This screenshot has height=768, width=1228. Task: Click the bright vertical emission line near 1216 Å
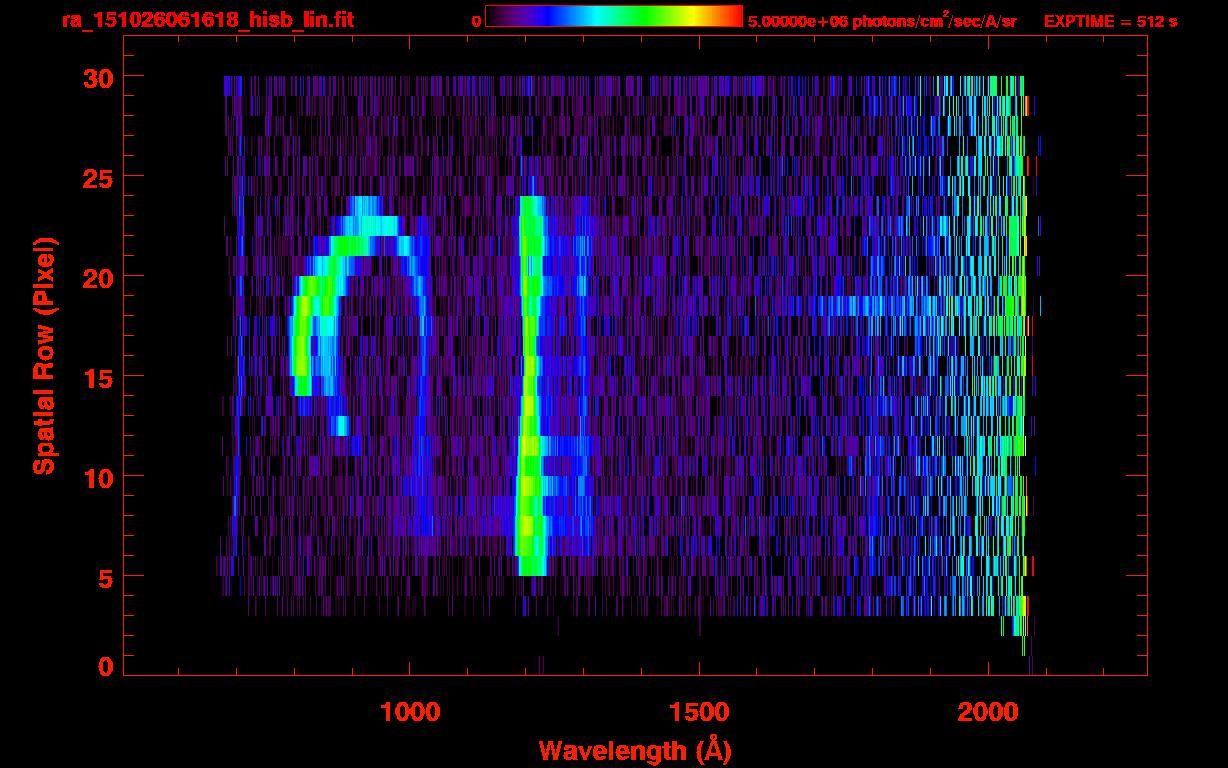click(x=530, y=385)
